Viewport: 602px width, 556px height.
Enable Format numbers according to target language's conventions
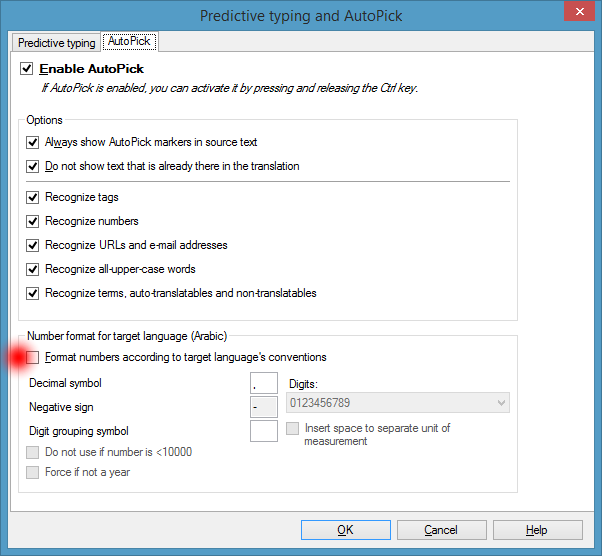(x=33, y=357)
